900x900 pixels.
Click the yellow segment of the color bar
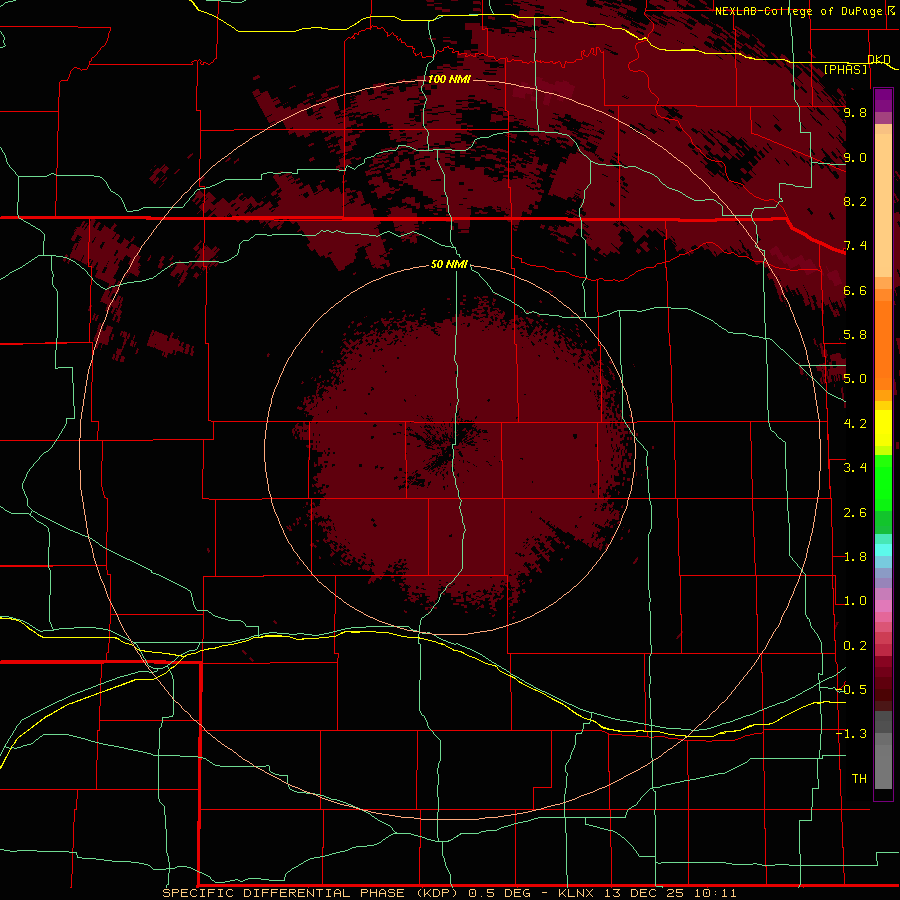coord(883,428)
